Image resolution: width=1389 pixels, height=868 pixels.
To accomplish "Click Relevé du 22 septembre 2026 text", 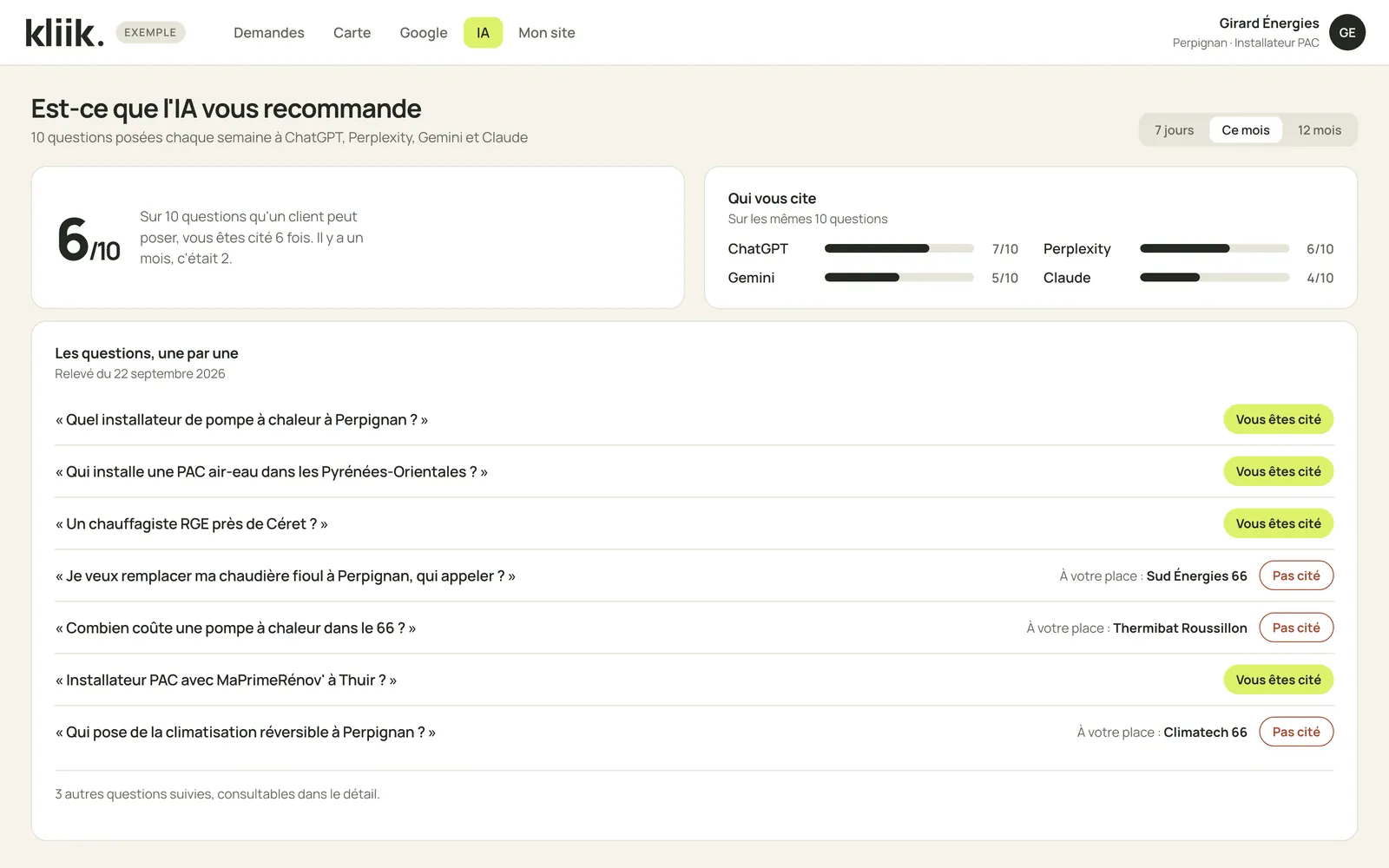I will [140, 374].
